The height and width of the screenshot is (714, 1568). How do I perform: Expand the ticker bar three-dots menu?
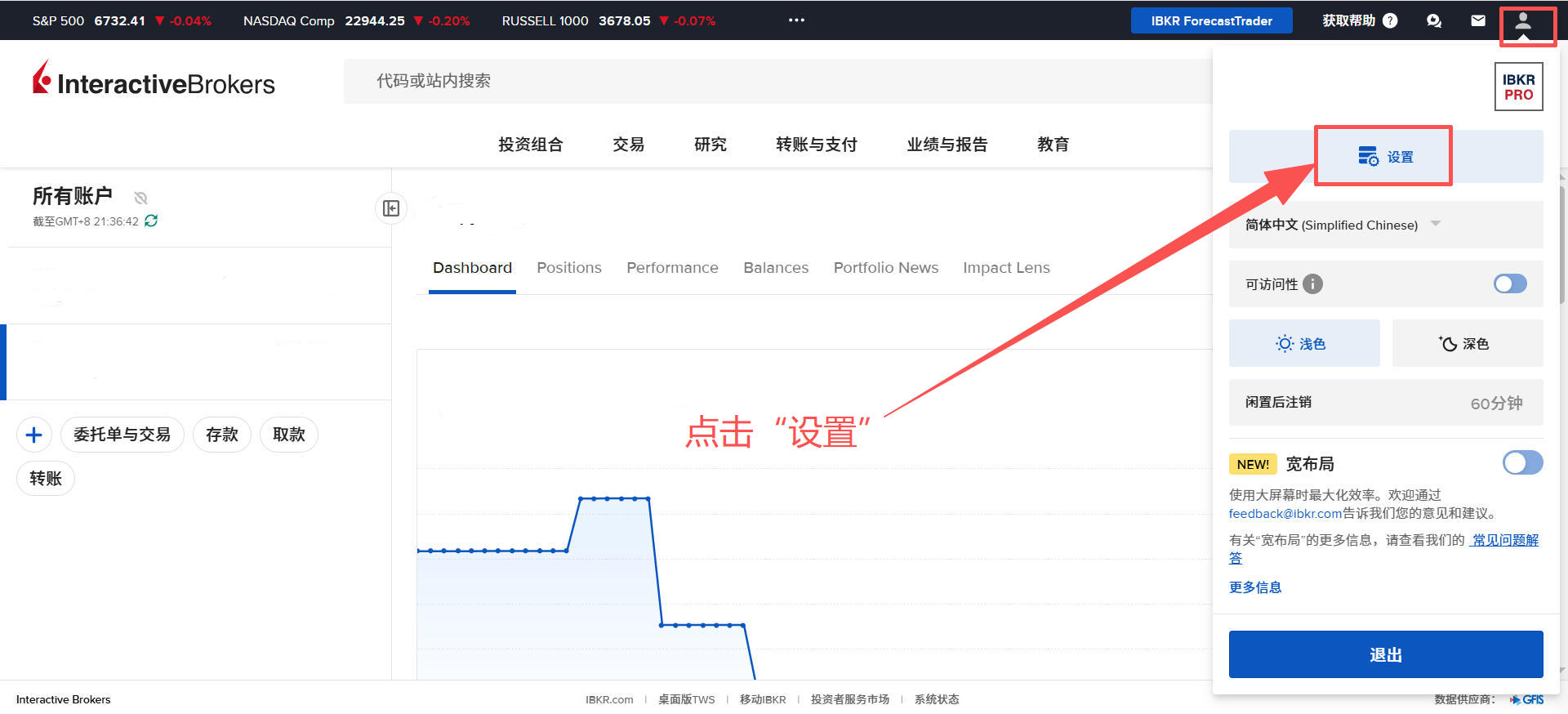[796, 20]
